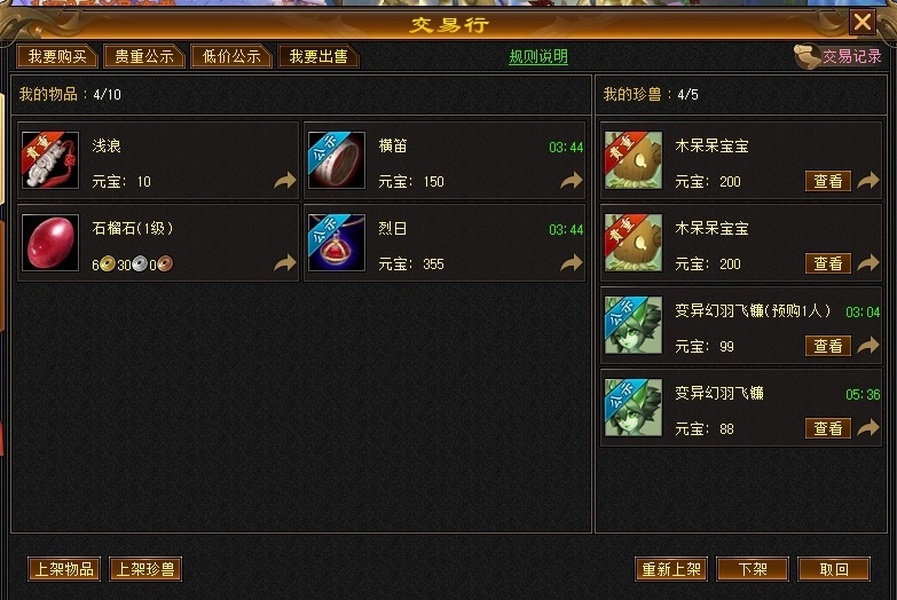Click the 上架珍兽 button

point(145,569)
